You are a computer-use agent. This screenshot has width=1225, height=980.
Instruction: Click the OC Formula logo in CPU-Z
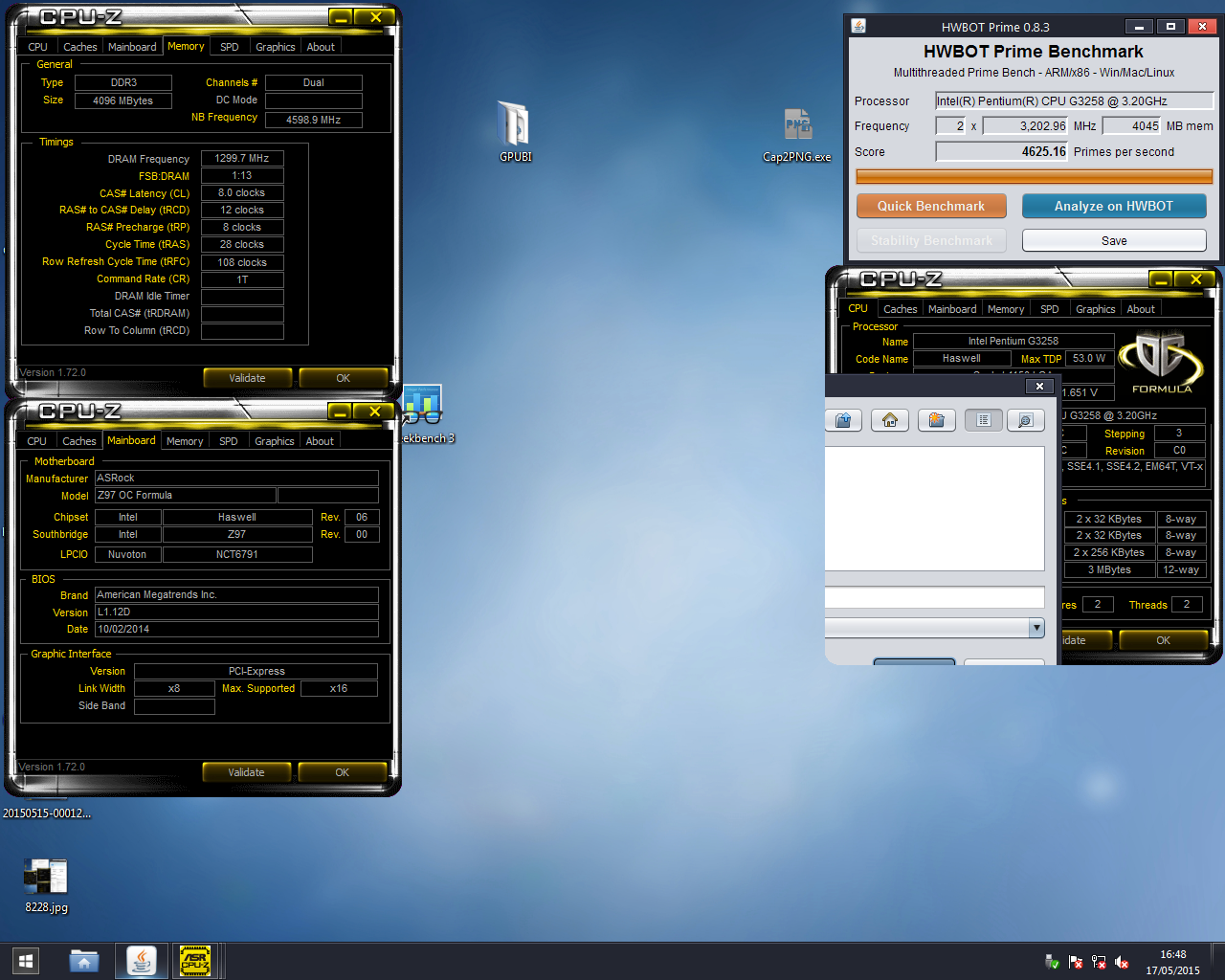point(1162,362)
